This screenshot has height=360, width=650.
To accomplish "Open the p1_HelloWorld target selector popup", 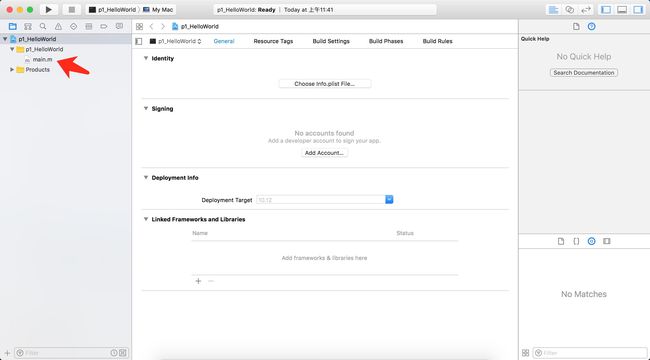I will 176,41.
